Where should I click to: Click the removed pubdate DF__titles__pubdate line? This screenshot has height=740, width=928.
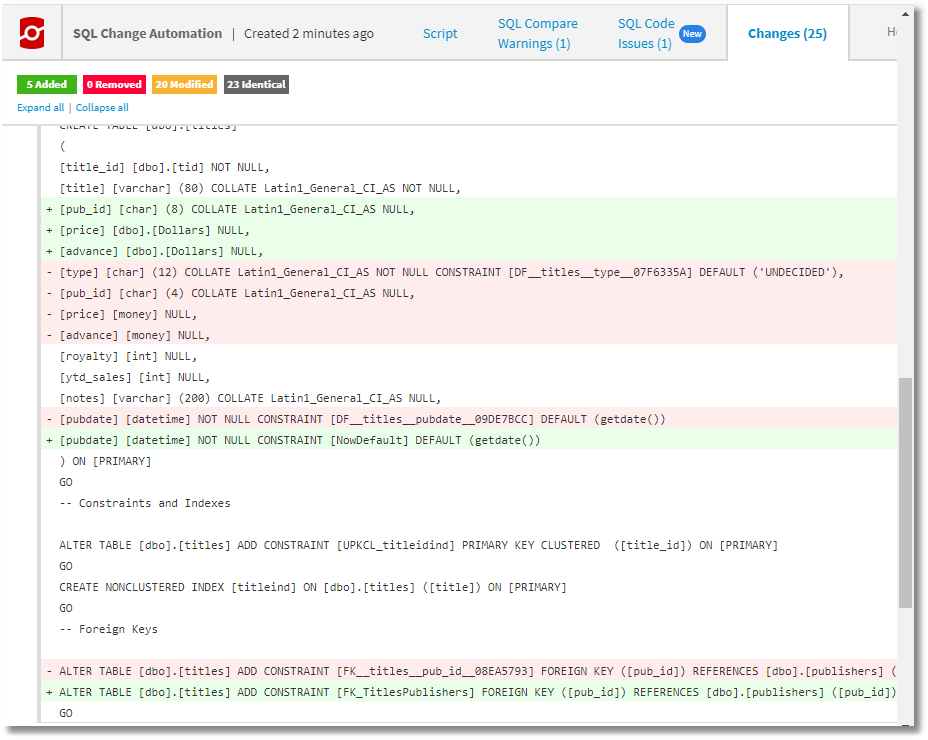469,420
